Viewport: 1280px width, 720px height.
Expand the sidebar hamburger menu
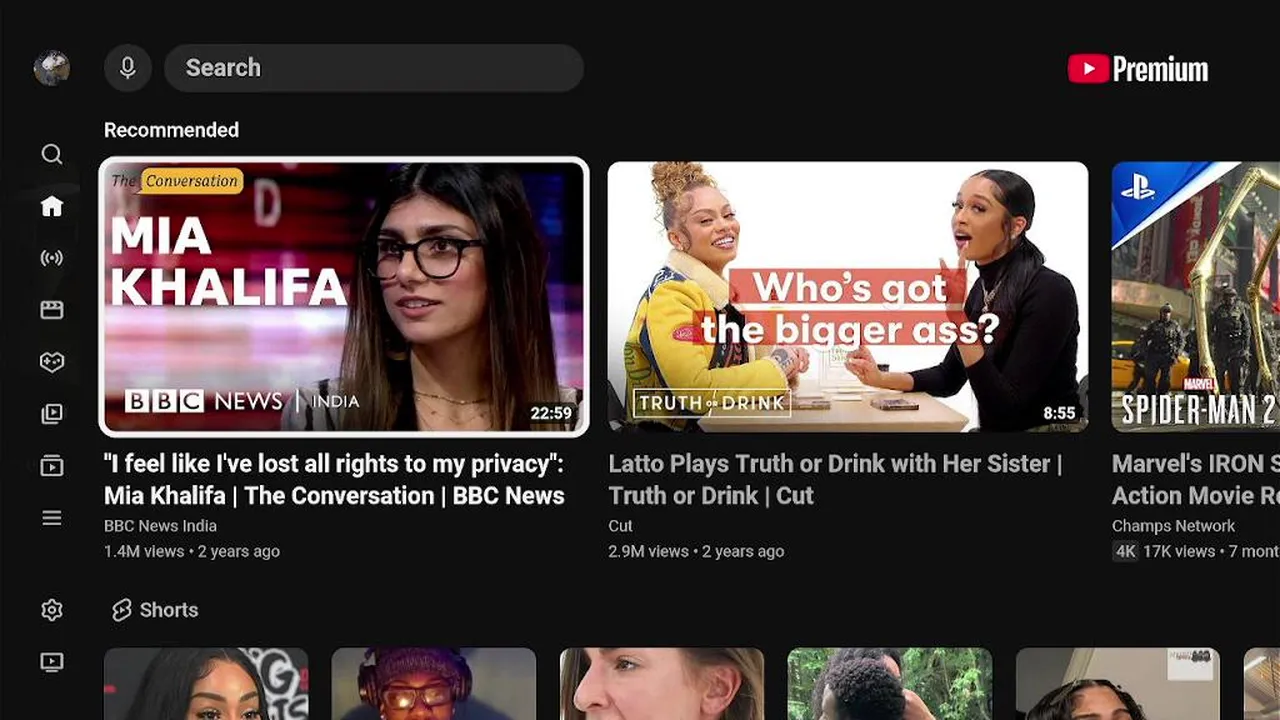[x=52, y=518]
